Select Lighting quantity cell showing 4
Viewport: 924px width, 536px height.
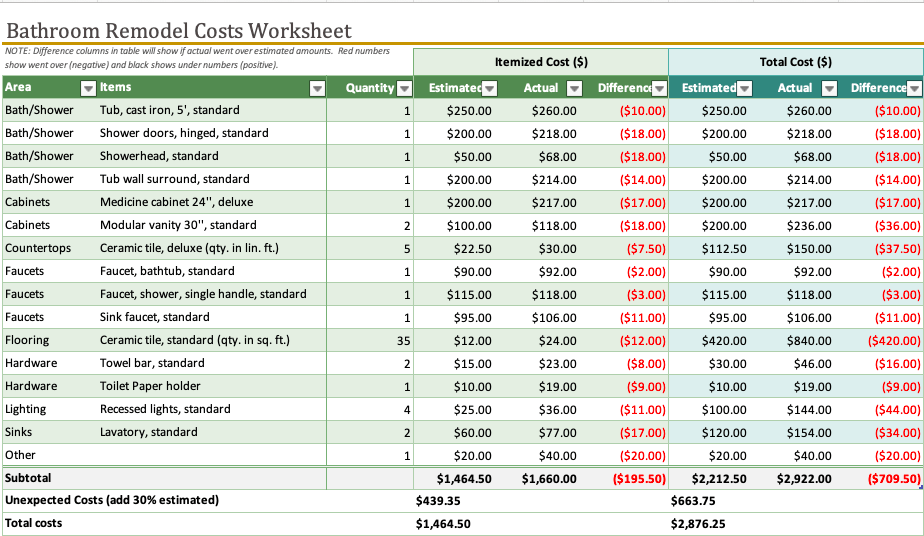[x=370, y=409]
